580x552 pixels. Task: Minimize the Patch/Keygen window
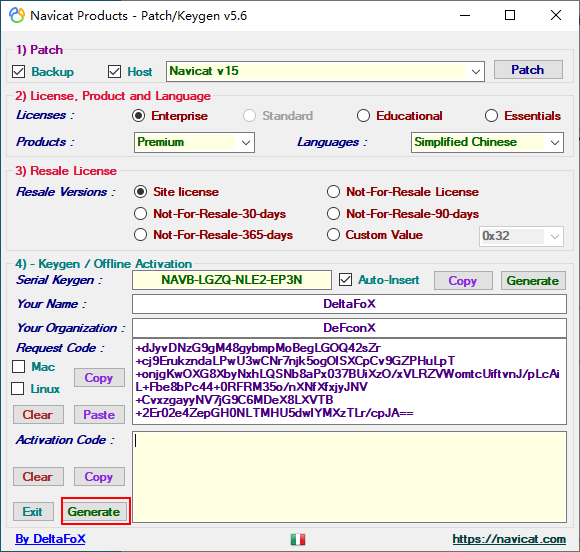pyautogui.click(x=465, y=16)
